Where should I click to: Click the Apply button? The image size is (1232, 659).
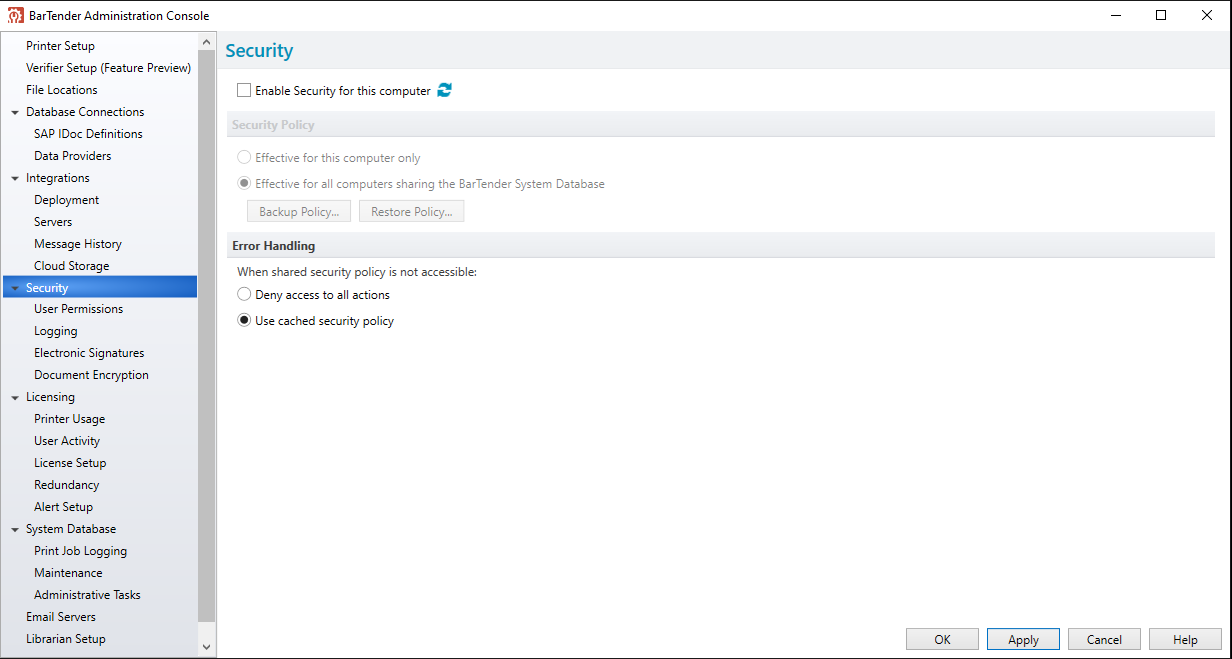point(1023,639)
